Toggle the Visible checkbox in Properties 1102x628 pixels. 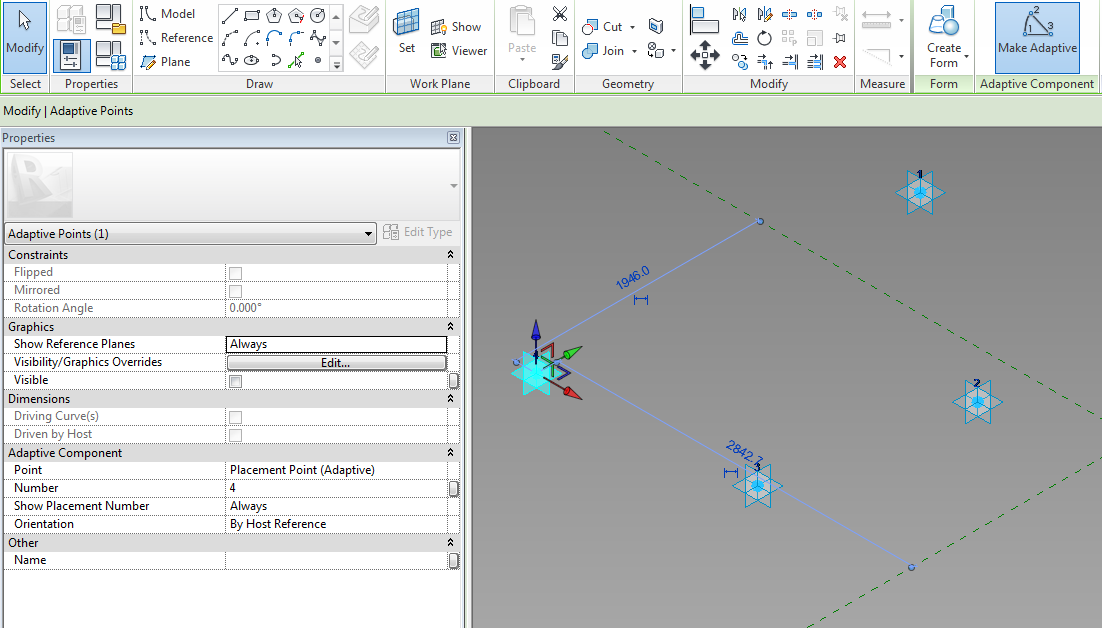[236, 380]
